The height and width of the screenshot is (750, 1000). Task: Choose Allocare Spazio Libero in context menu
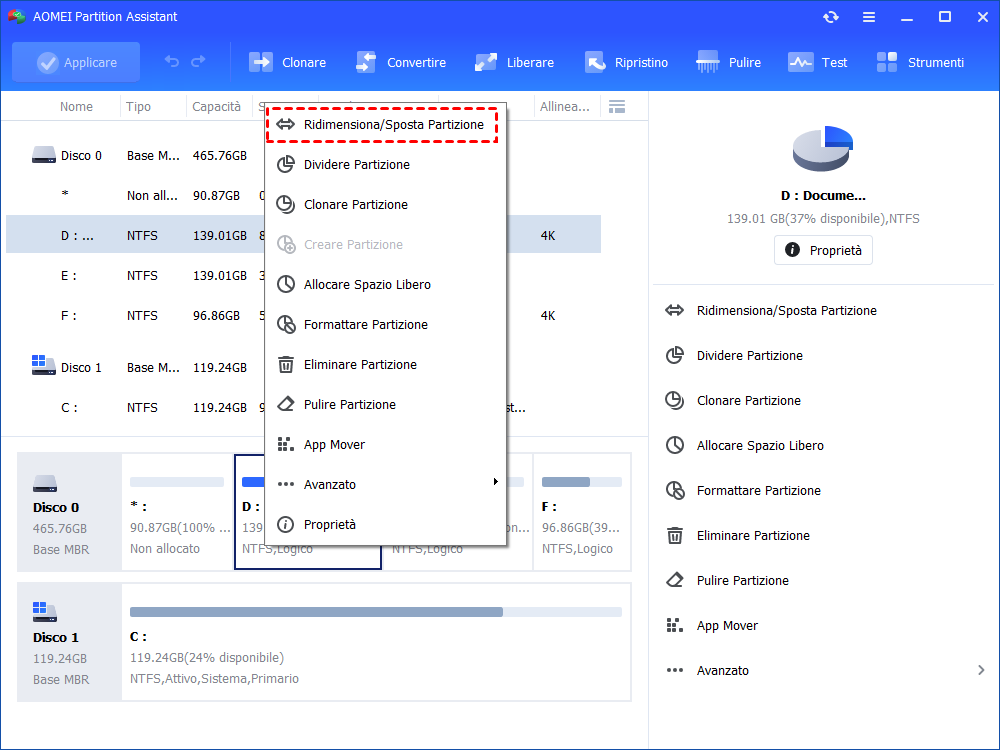point(385,284)
